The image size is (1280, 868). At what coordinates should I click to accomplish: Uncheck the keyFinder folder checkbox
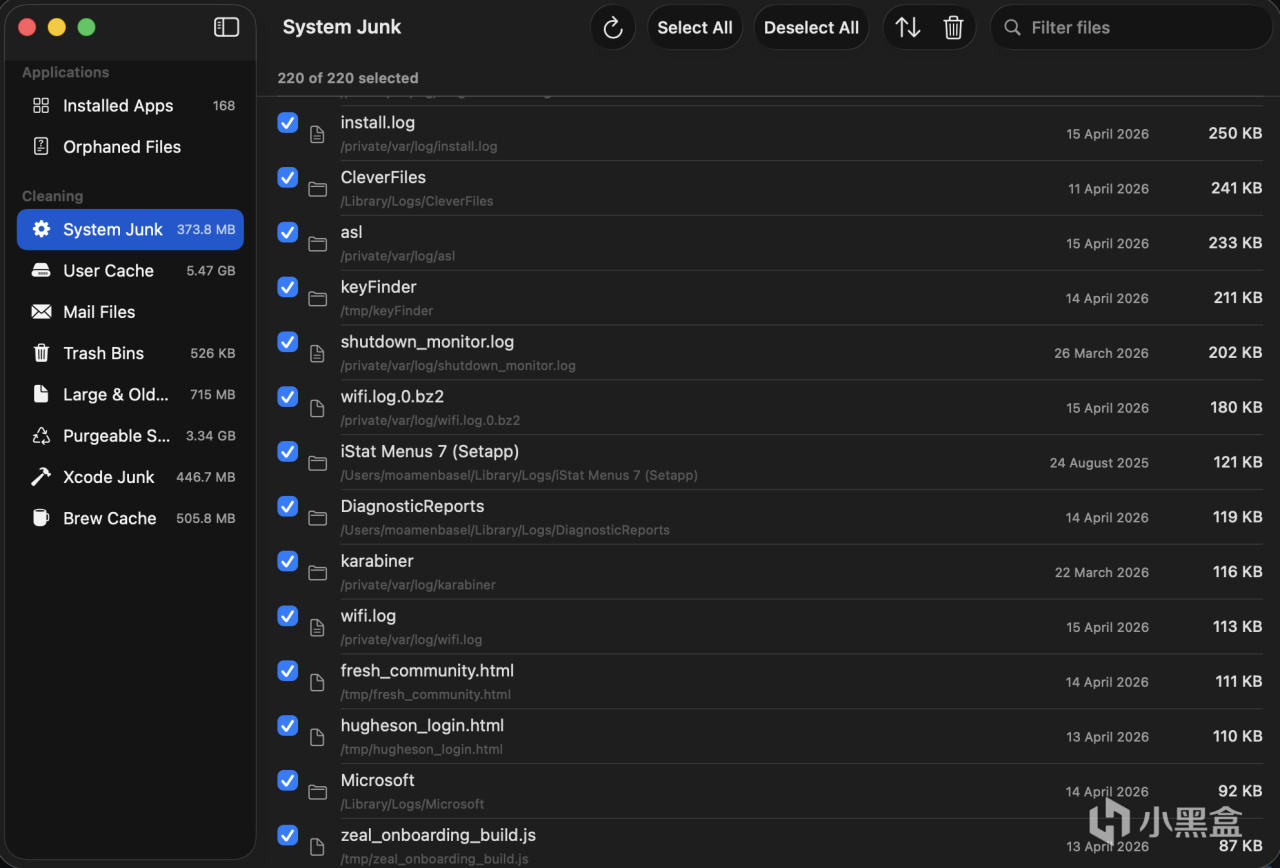pos(288,288)
